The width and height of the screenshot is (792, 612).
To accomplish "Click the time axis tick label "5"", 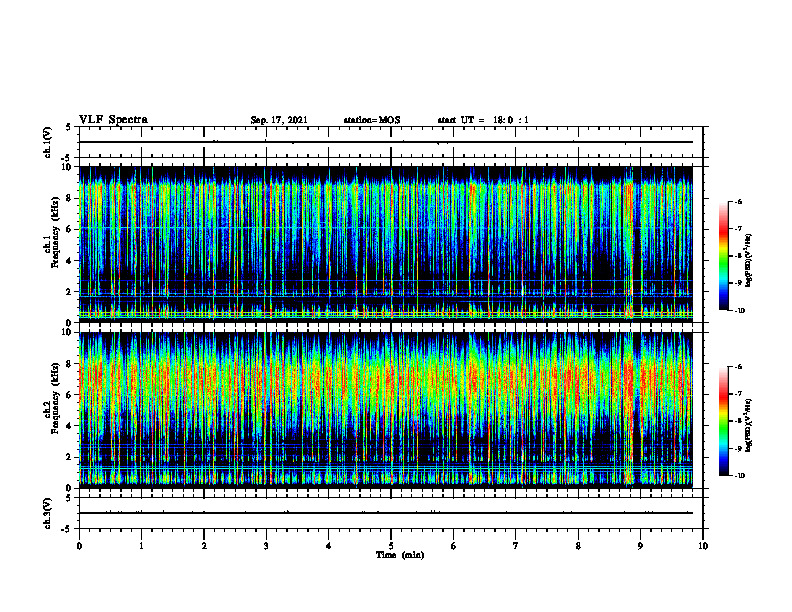I will click(x=391, y=546).
